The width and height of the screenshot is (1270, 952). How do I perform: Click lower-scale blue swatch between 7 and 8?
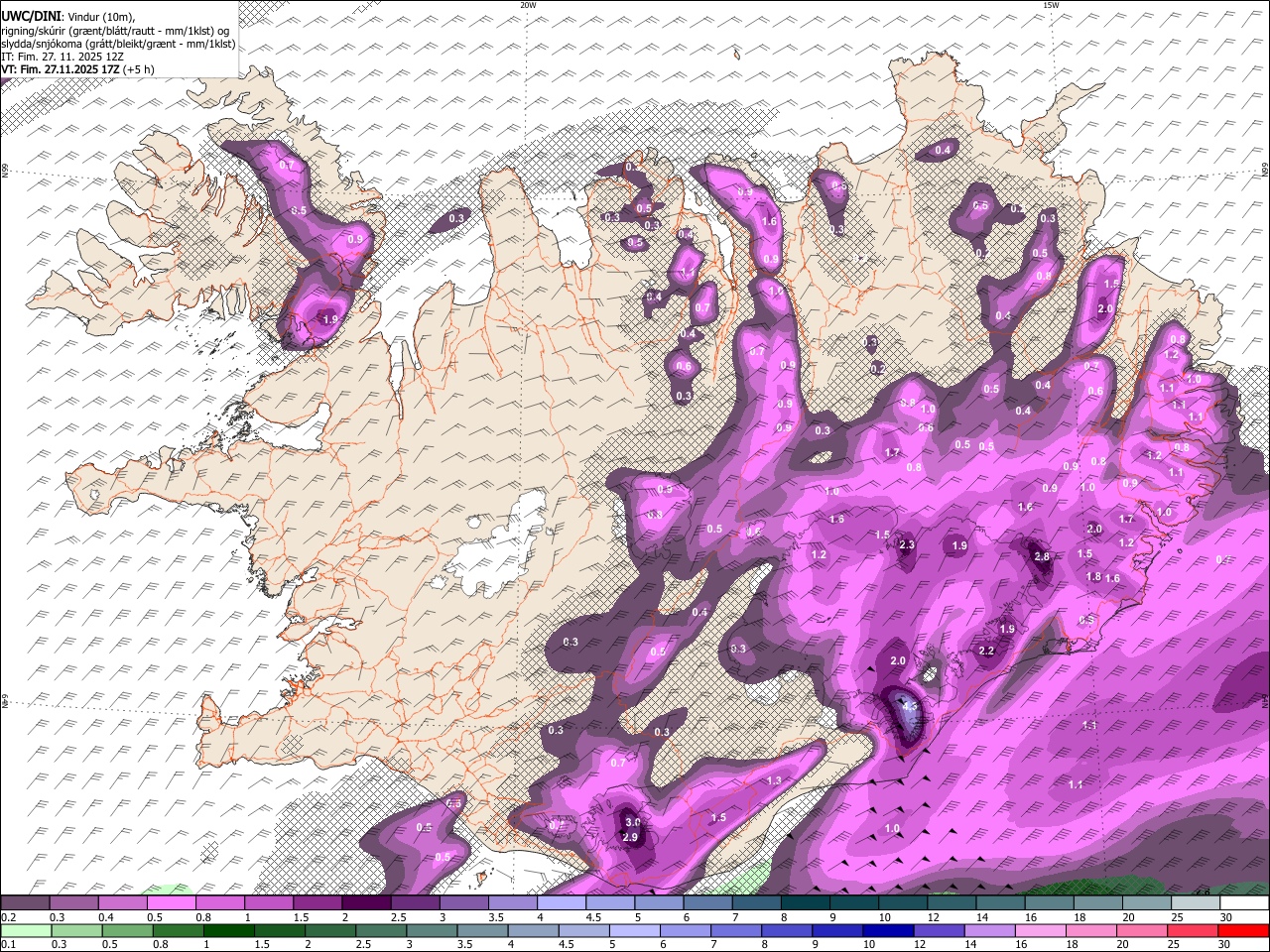735,931
